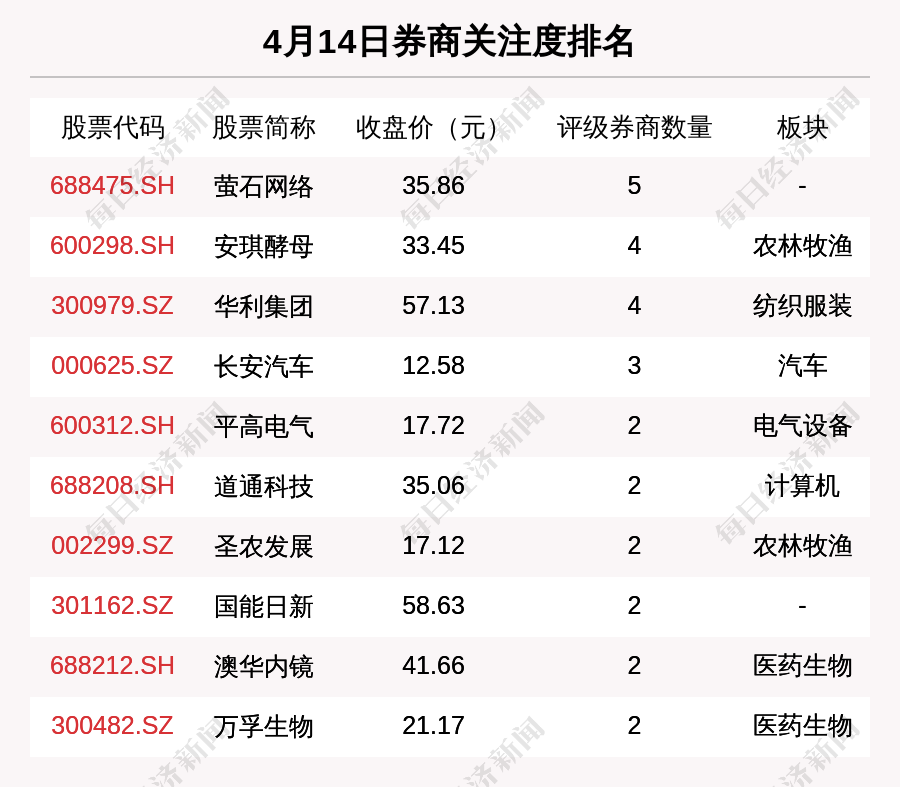Click broker count 2 for 国能日新
The width and height of the screenshot is (900, 787).
[x=634, y=606]
